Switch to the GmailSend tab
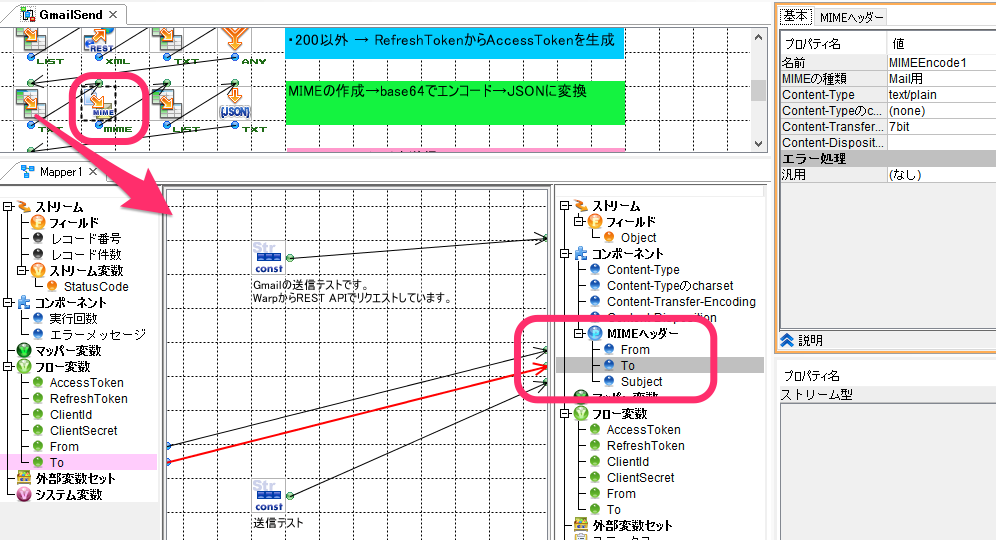Screen dimensions: 996x540 (71, 14)
